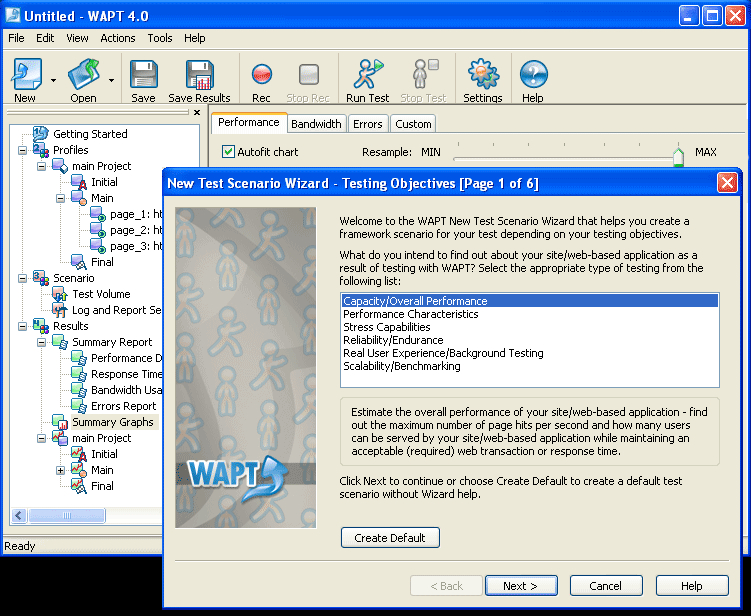
Task: Click the Open toolbar icon
Action: point(83,74)
